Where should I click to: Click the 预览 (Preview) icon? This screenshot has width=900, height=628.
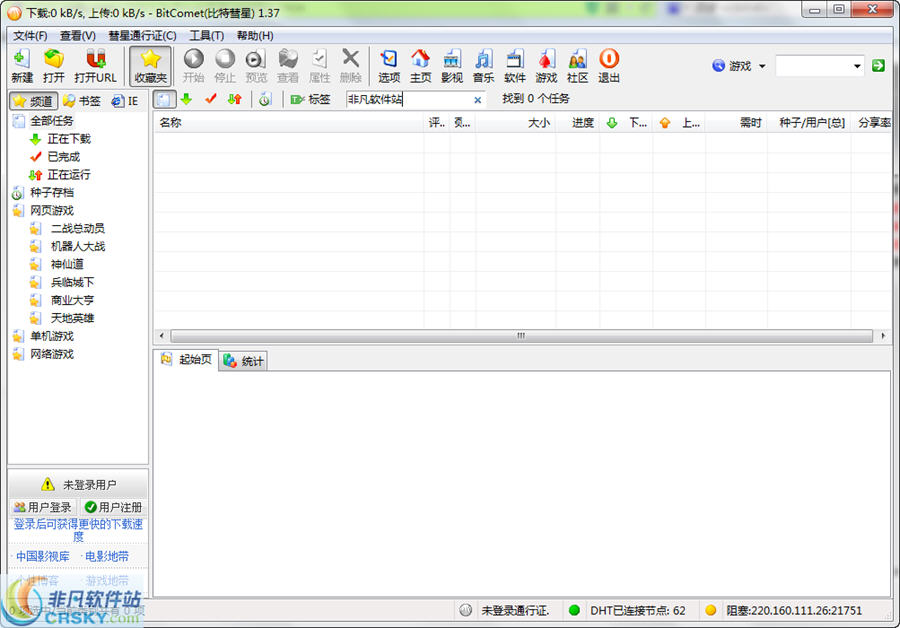256,66
